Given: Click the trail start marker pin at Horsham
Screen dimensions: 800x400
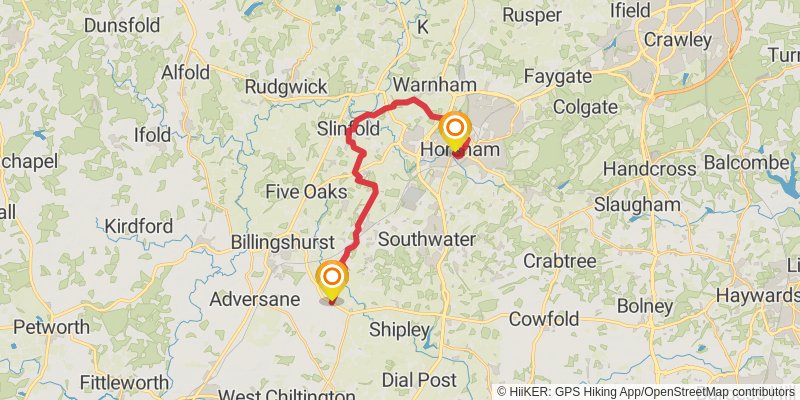Looking at the screenshot, I should (x=455, y=130).
